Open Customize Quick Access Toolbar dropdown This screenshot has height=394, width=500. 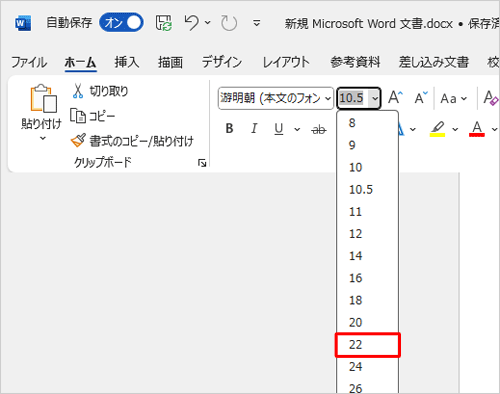pos(256,23)
